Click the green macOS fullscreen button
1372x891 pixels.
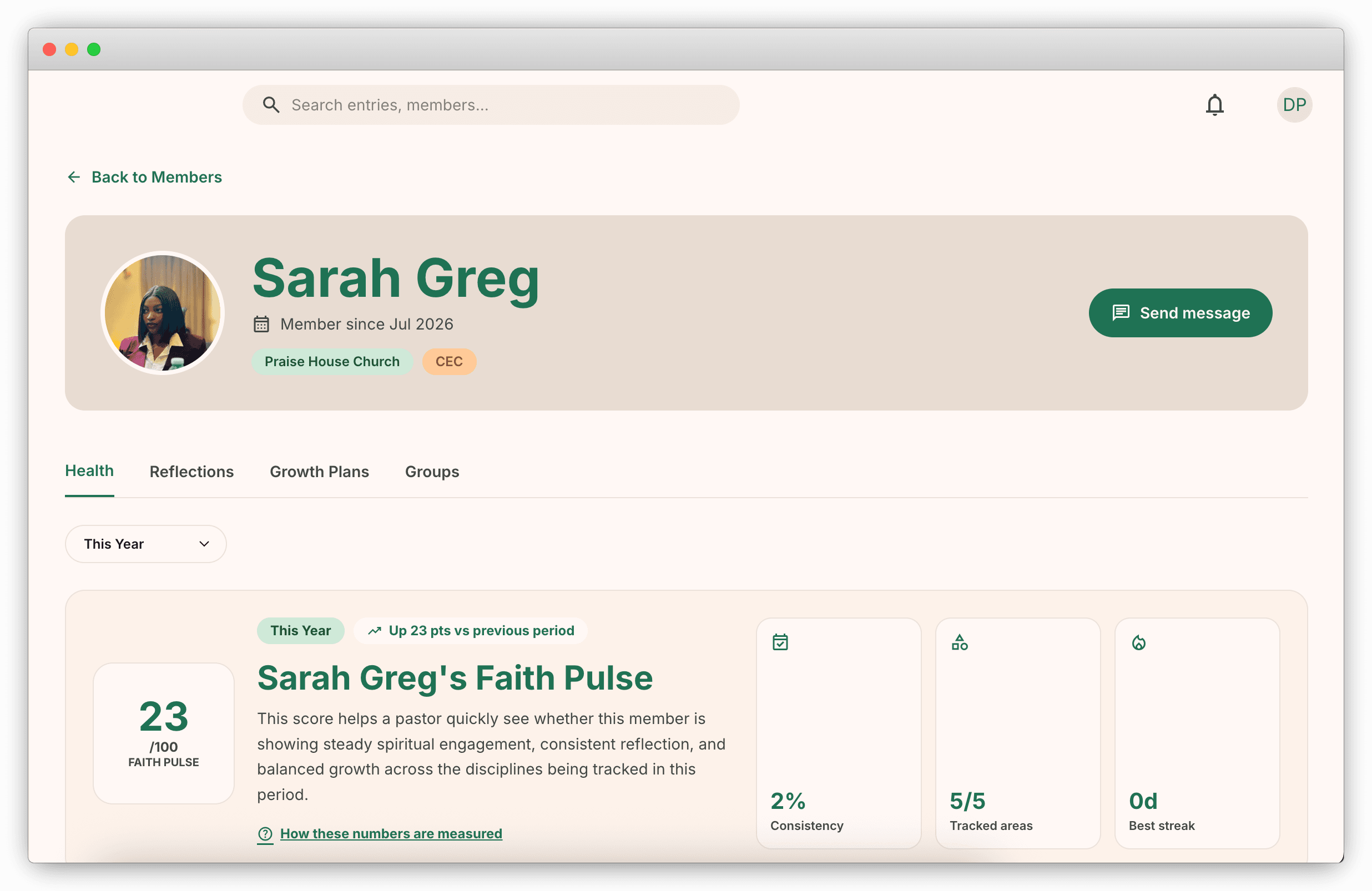[93, 49]
